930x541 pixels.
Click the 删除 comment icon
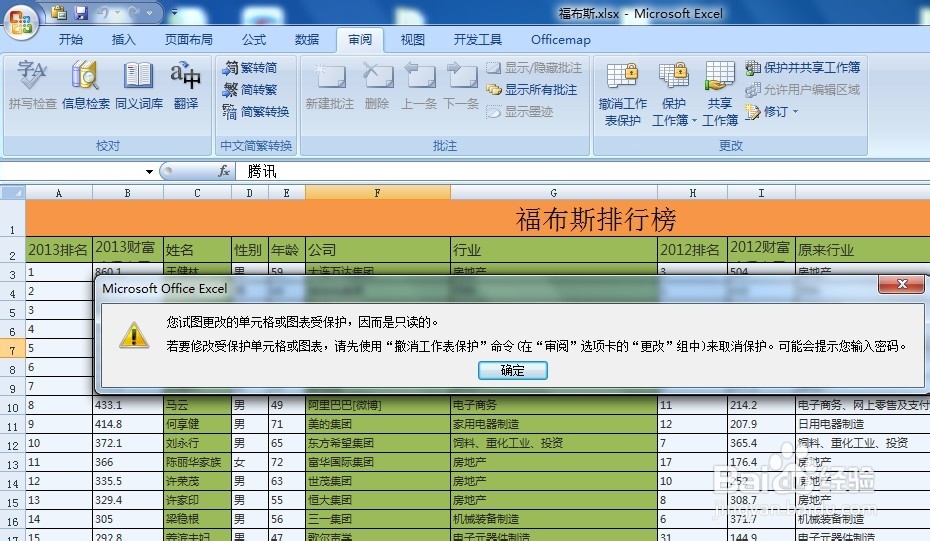click(x=377, y=85)
